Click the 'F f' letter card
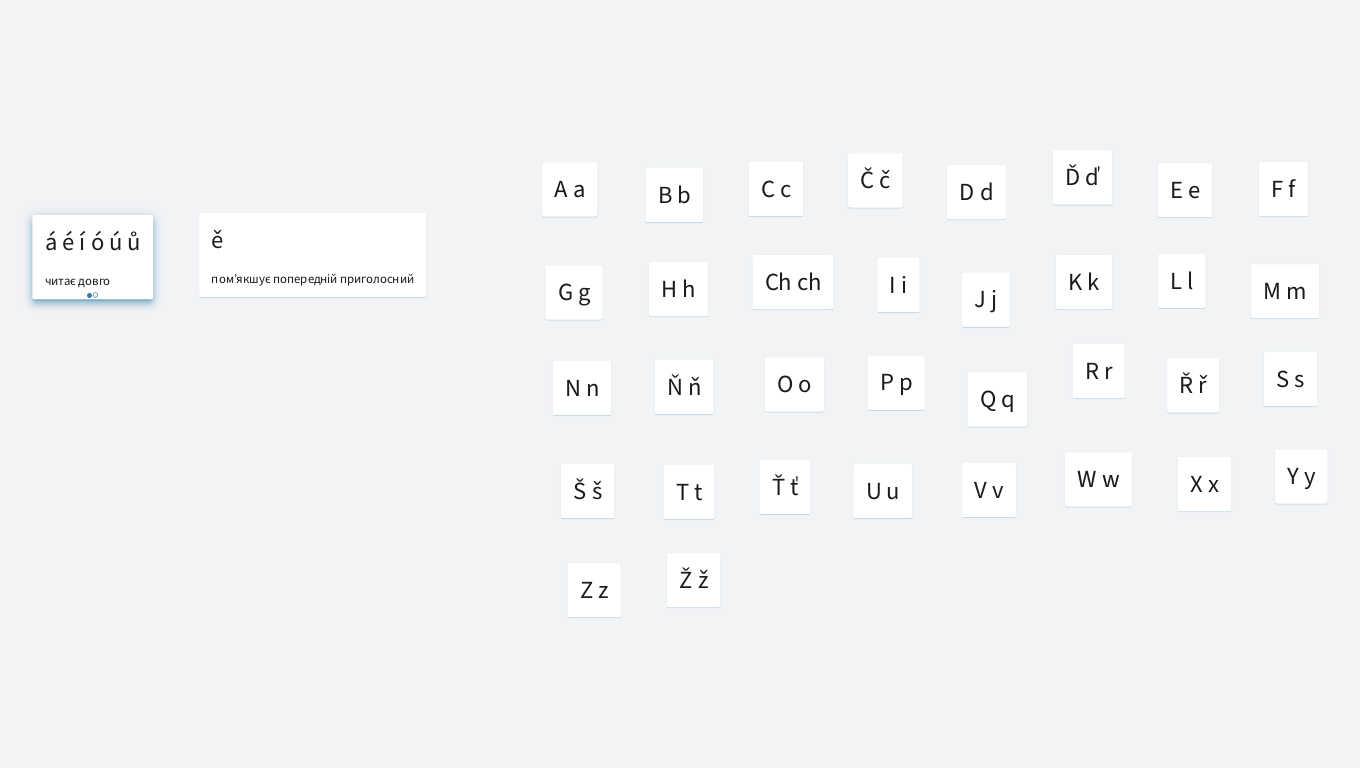Screen dimensions: 1360x768 click(x=1283, y=189)
